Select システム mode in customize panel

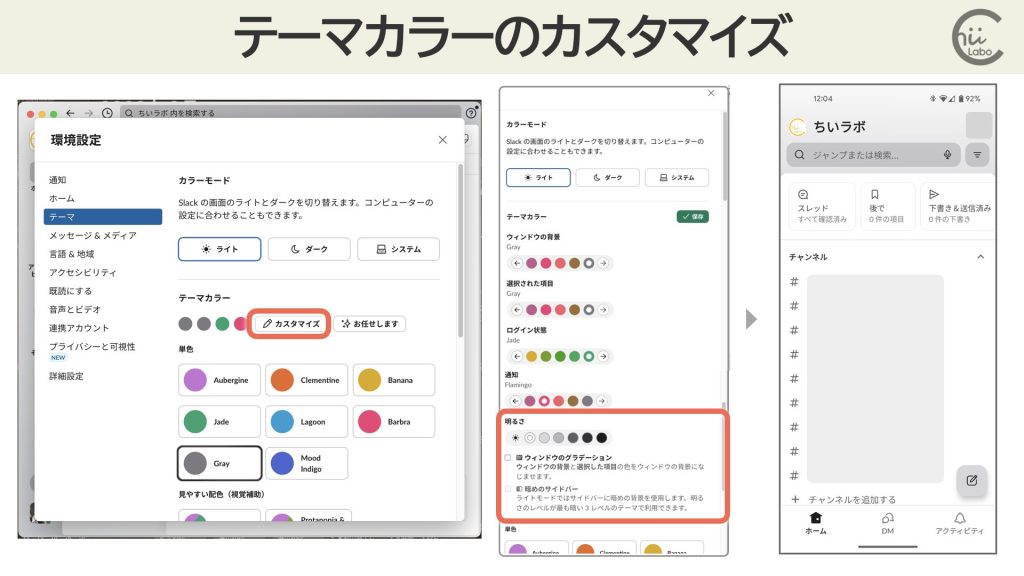tap(677, 178)
